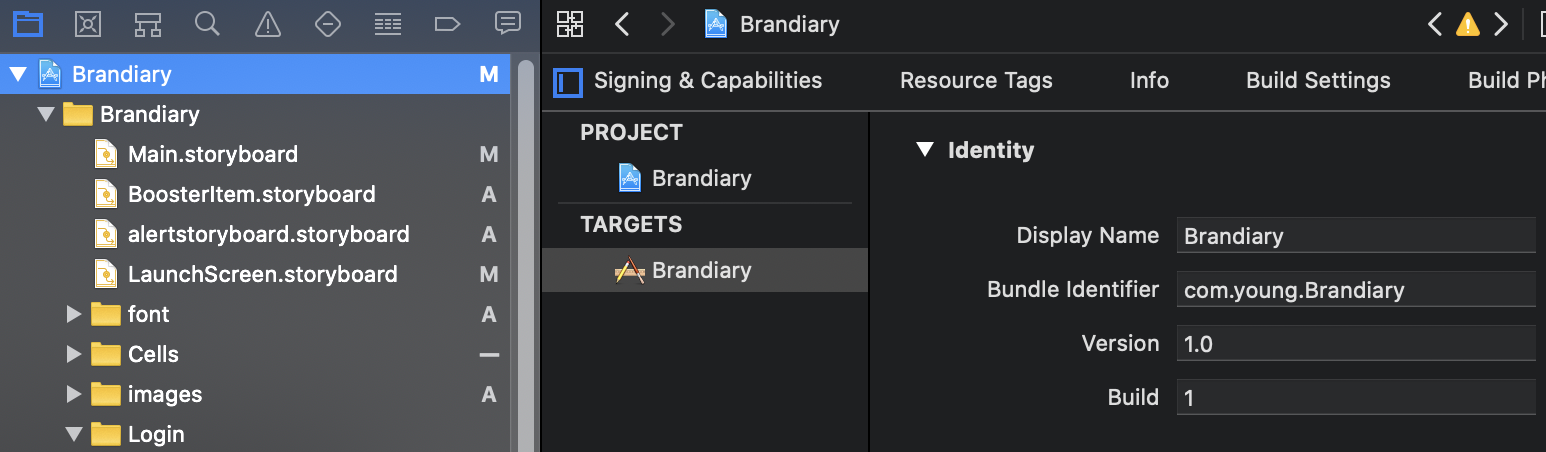1546x452 pixels.
Task: Open the Source Control navigator
Action: (x=88, y=24)
